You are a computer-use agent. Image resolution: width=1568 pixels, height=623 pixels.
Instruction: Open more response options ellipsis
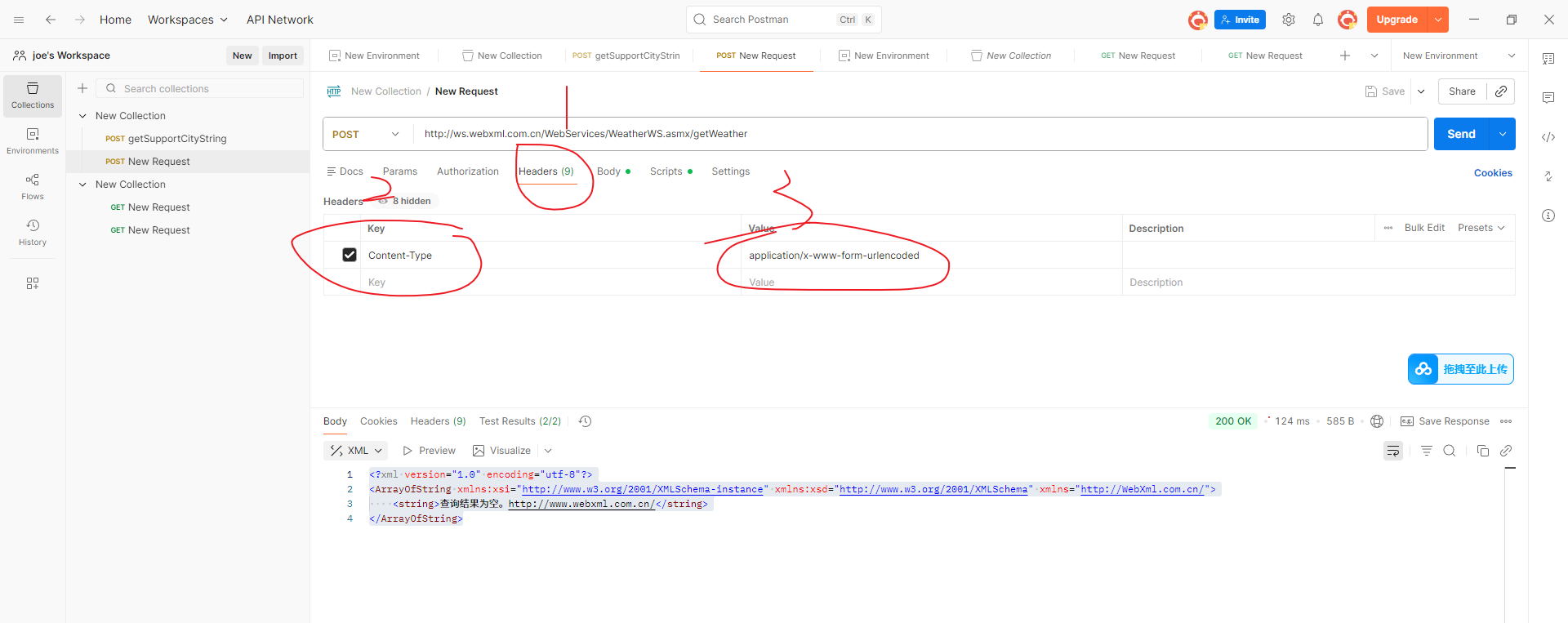click(x=1506, y=421)
